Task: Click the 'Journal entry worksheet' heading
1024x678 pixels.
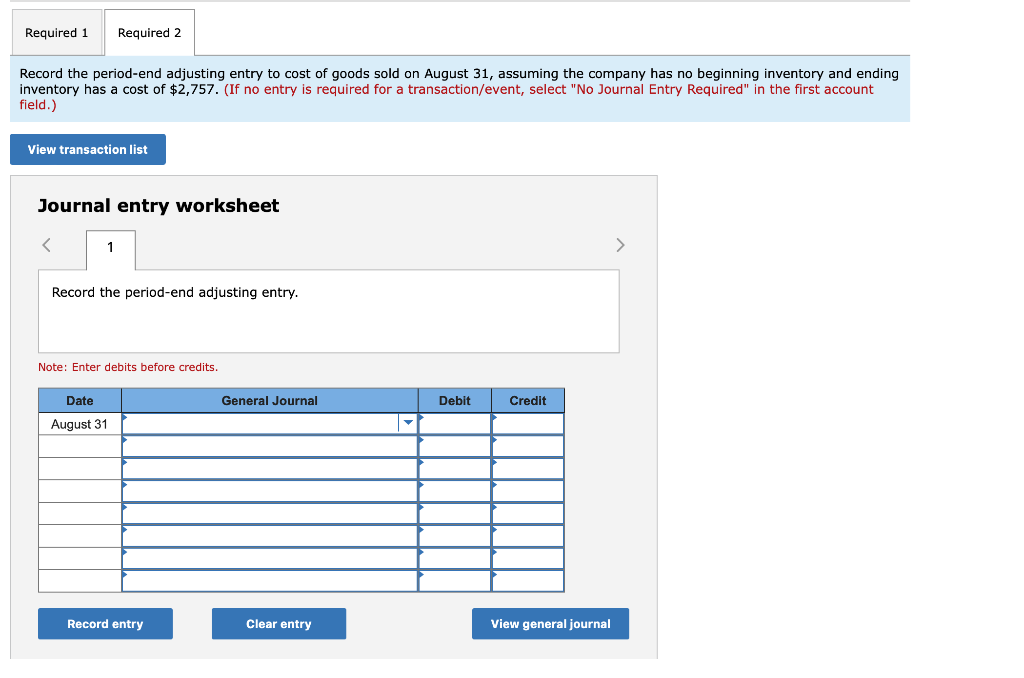Action: click(x=159, y=206)
